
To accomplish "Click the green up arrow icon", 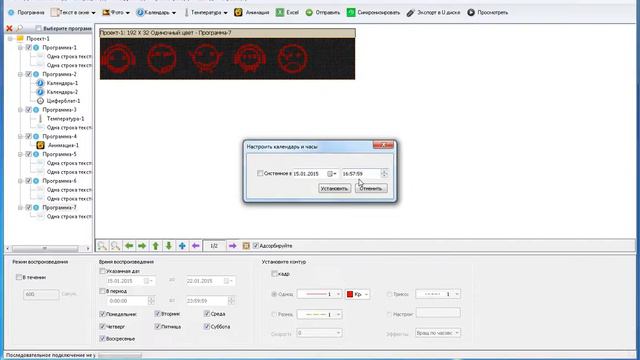I will [x=156, y=246].
